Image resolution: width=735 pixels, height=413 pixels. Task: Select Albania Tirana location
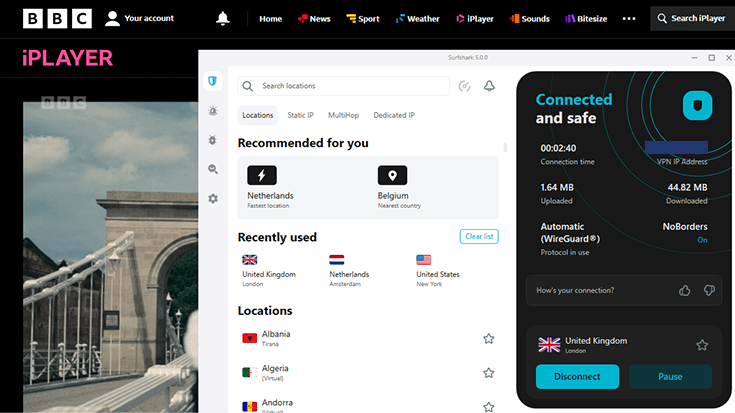tap(368, 338)
